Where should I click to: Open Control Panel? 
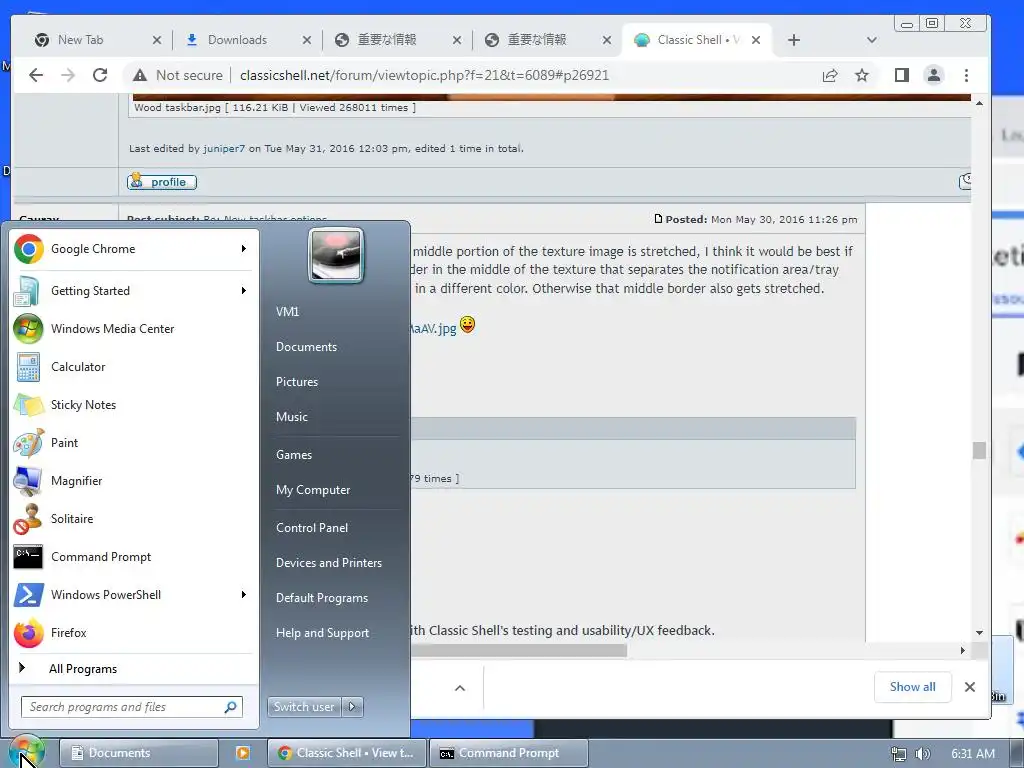[312, 528]
